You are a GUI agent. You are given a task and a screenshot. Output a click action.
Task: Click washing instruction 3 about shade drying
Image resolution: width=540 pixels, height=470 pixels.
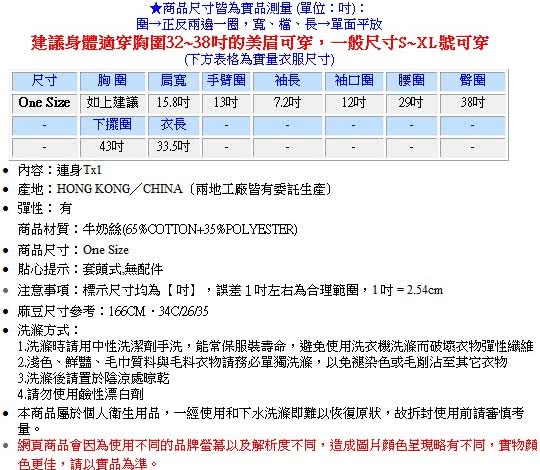93,378
